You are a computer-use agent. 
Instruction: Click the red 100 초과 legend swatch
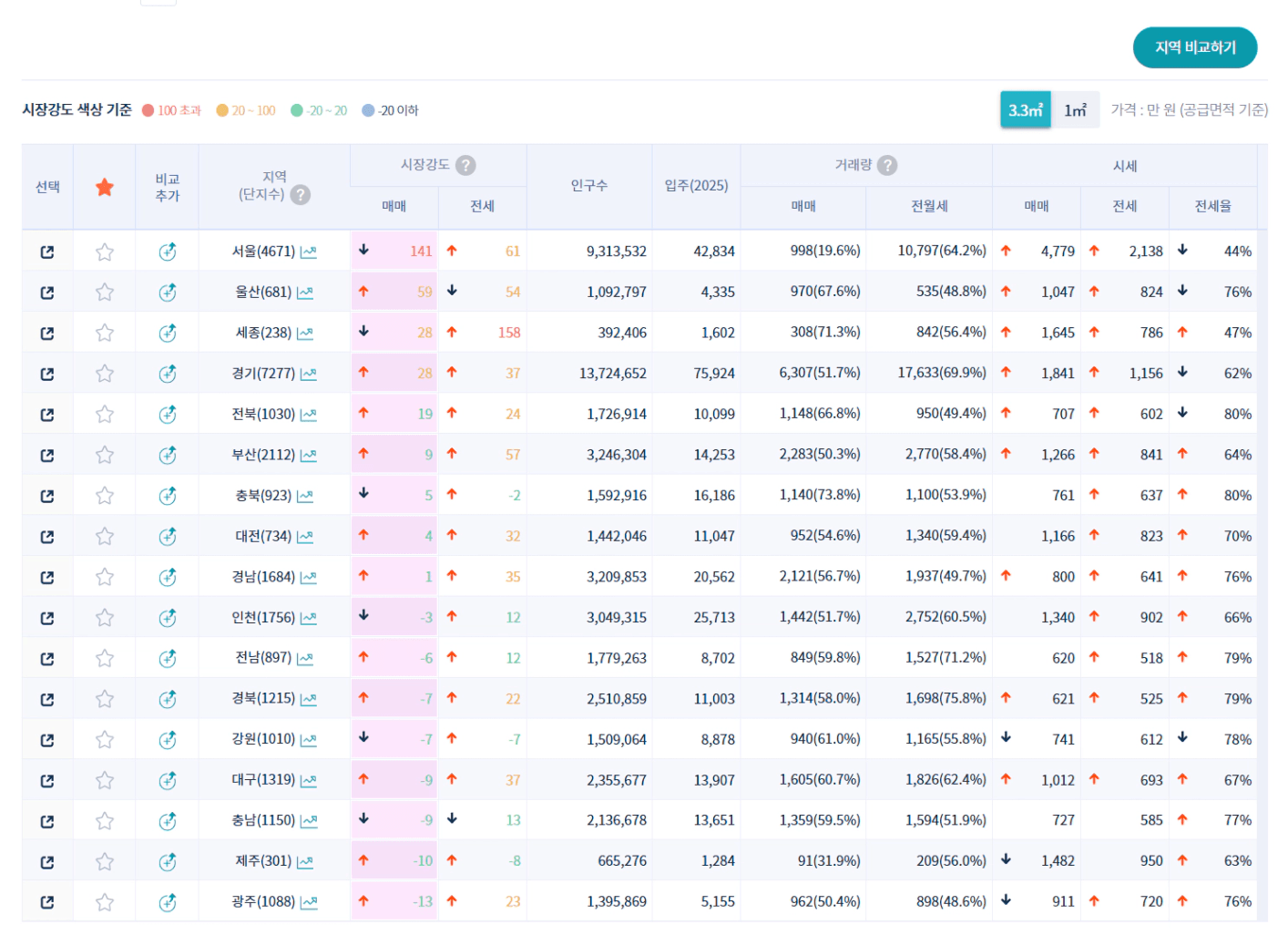pyautogui.click(x=148, y=110)
